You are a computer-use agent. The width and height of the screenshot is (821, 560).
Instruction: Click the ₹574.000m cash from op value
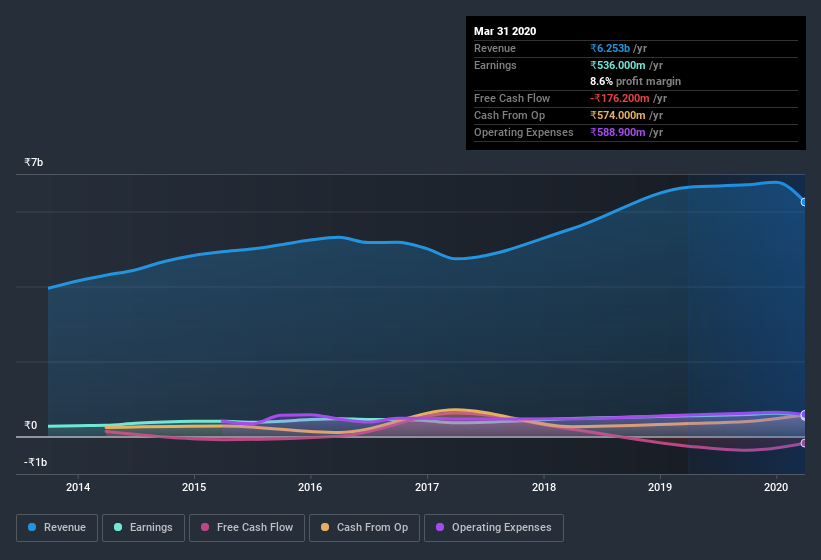tap(618, 115)
